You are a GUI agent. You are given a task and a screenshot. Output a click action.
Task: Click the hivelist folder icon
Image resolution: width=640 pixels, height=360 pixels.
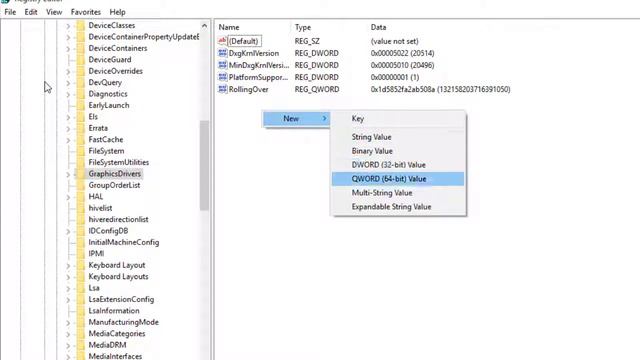80,208
